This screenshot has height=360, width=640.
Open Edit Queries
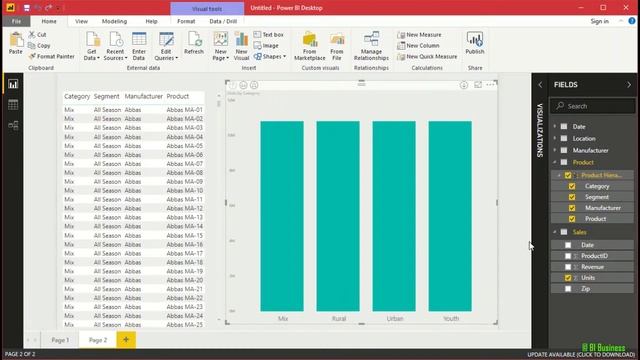tap(166, 46)
